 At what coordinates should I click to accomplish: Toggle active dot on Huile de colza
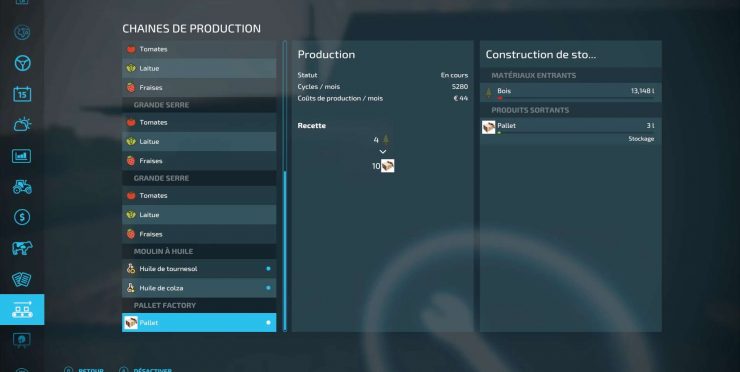coord(268,288)
